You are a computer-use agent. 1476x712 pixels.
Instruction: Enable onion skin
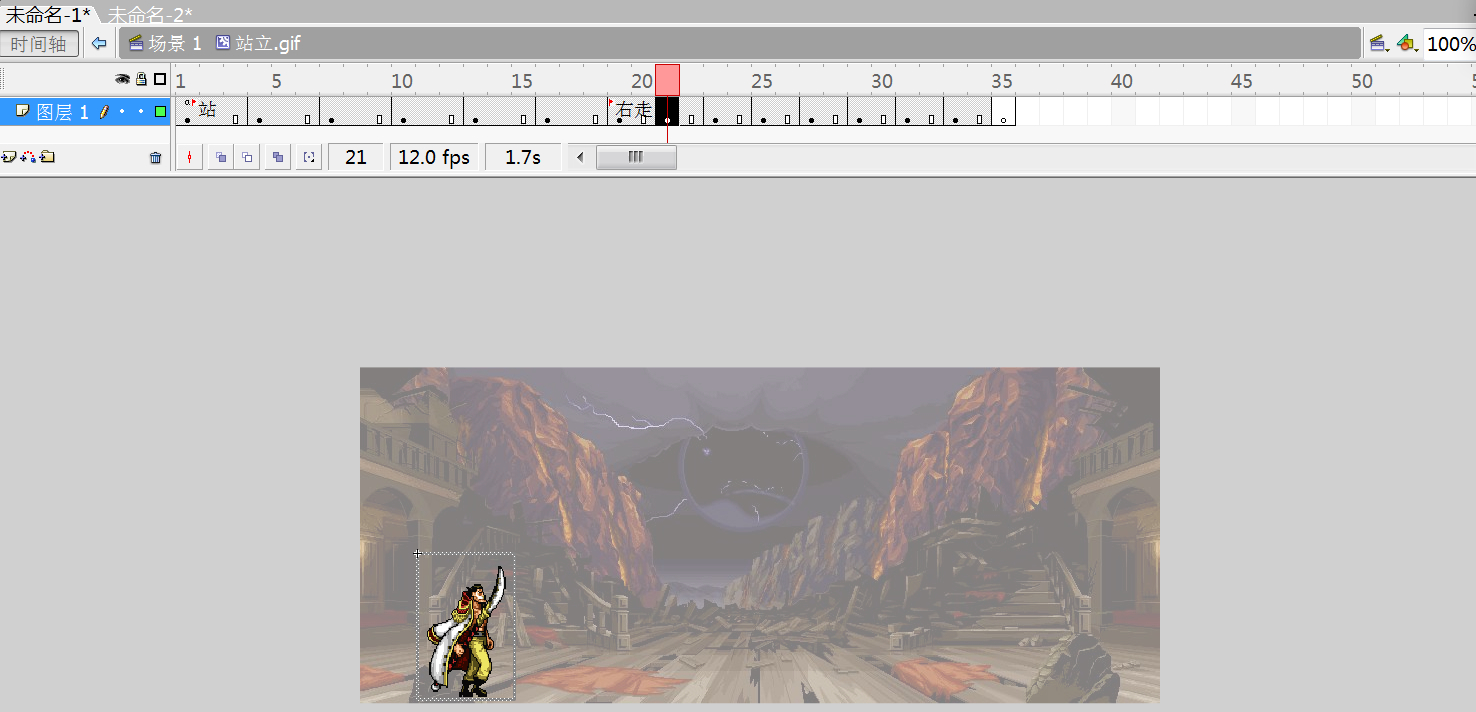pos(221,157)
